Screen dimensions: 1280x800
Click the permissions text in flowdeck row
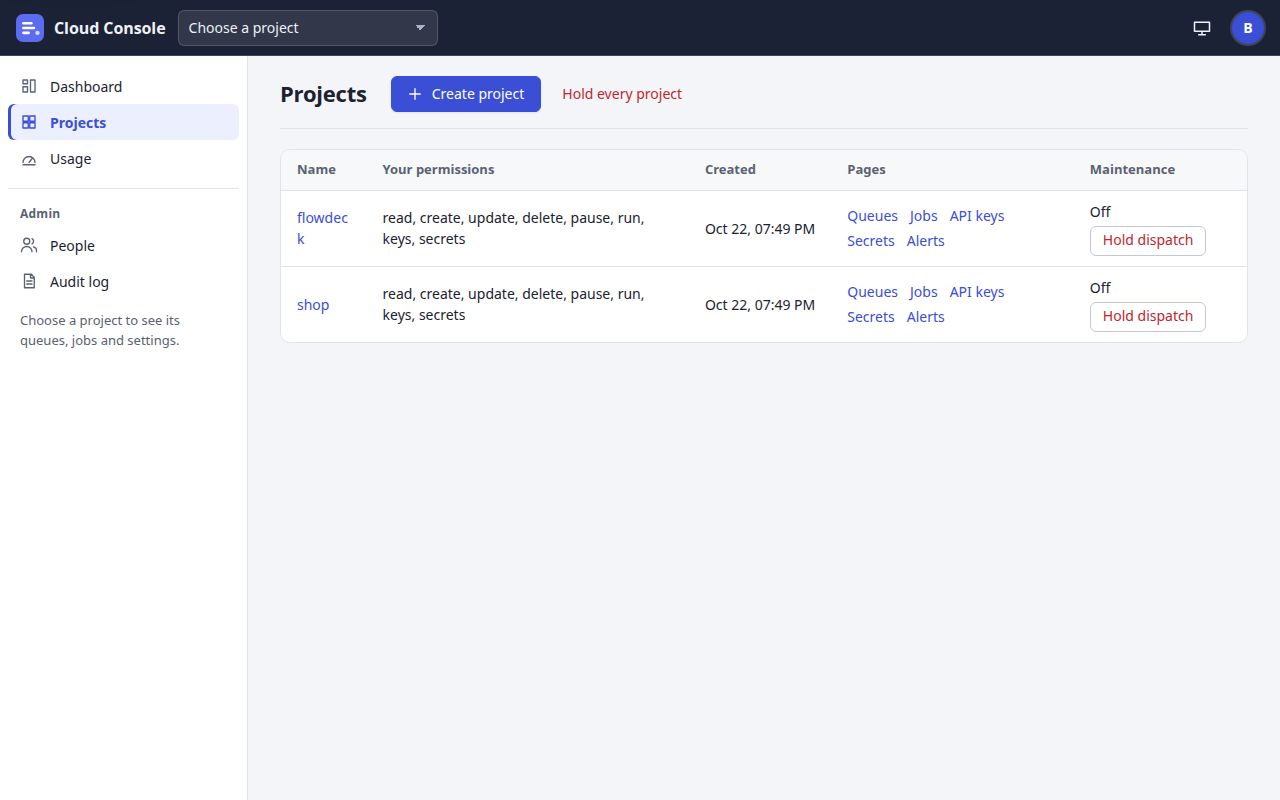pos(513,228)
